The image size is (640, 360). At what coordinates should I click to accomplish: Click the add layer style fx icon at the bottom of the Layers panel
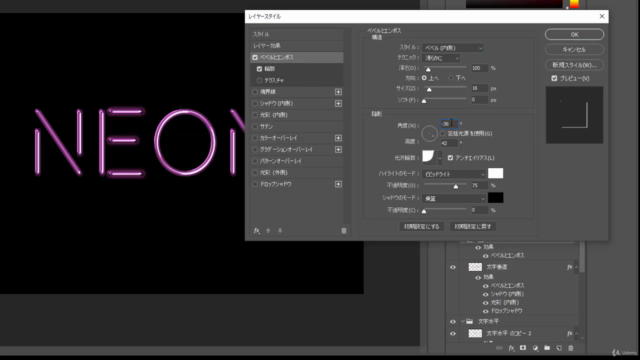[511, 348]
